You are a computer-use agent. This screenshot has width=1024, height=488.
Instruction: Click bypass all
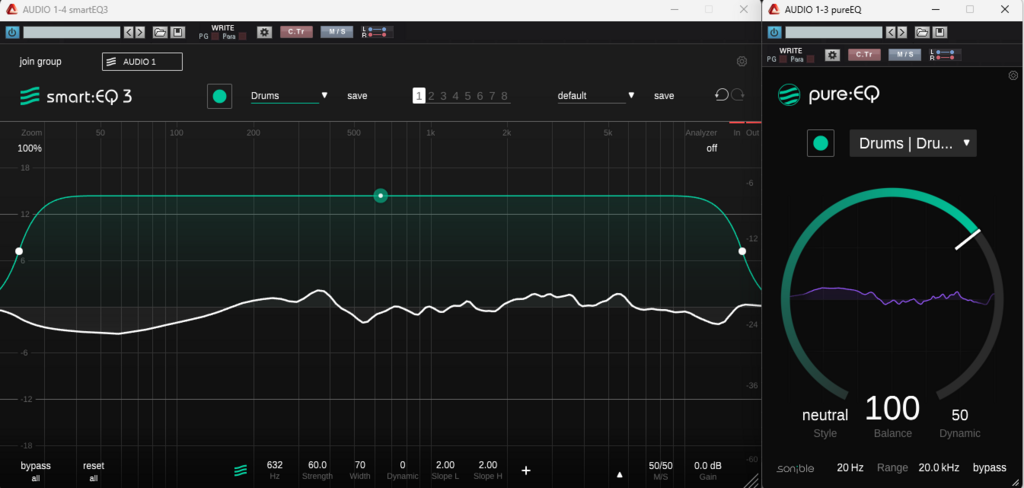pyautogui.click(x=35, y=471)
